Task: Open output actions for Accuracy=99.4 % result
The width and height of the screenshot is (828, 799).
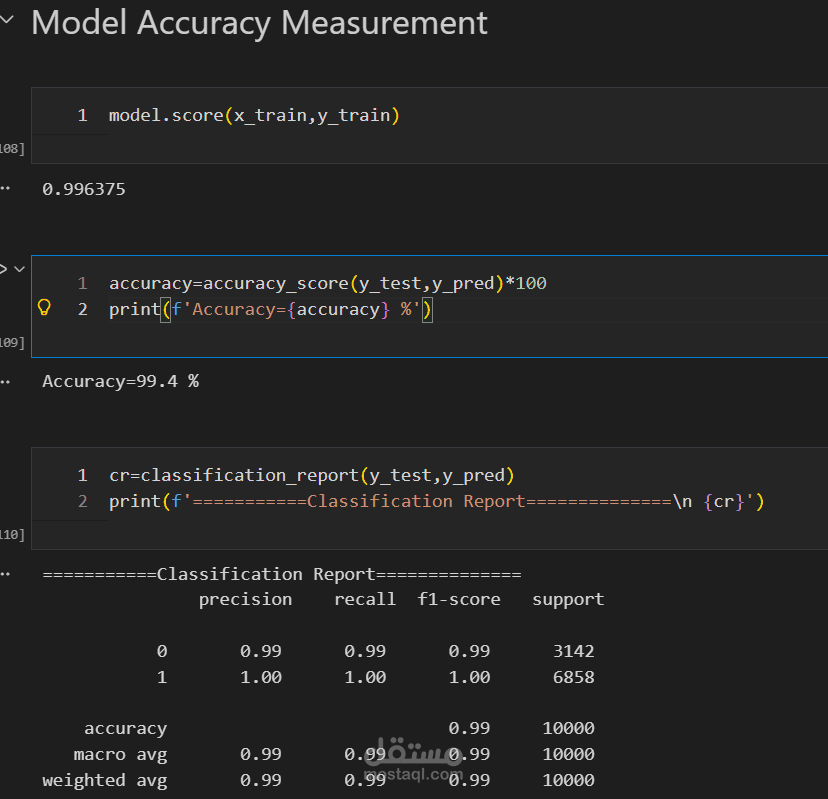Action: pos(6,381)
